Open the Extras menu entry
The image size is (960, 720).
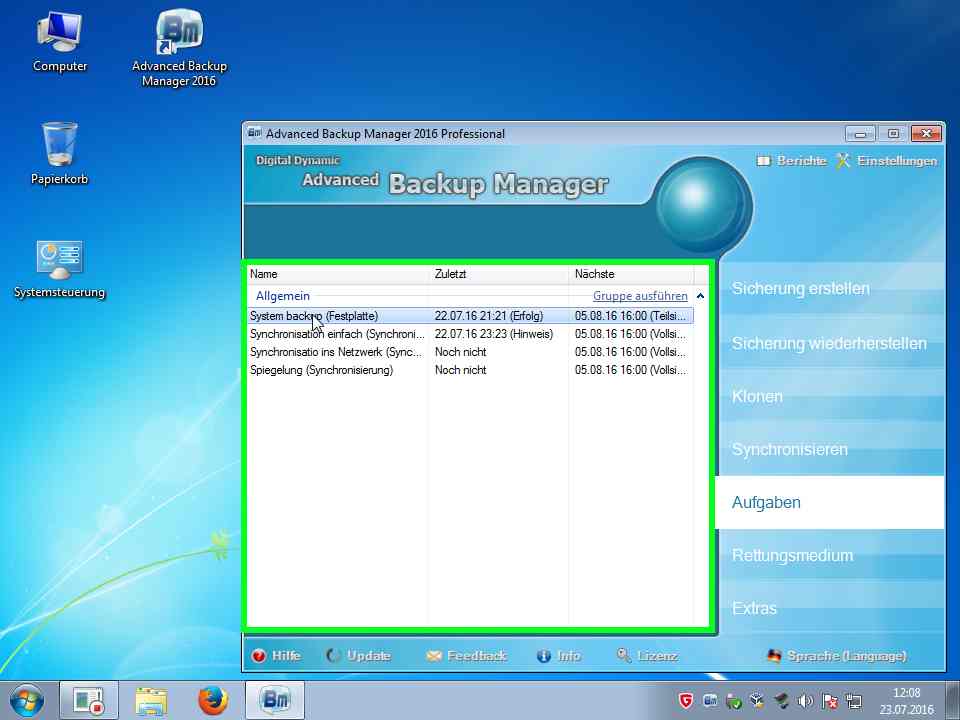click(x=830, y=608)
